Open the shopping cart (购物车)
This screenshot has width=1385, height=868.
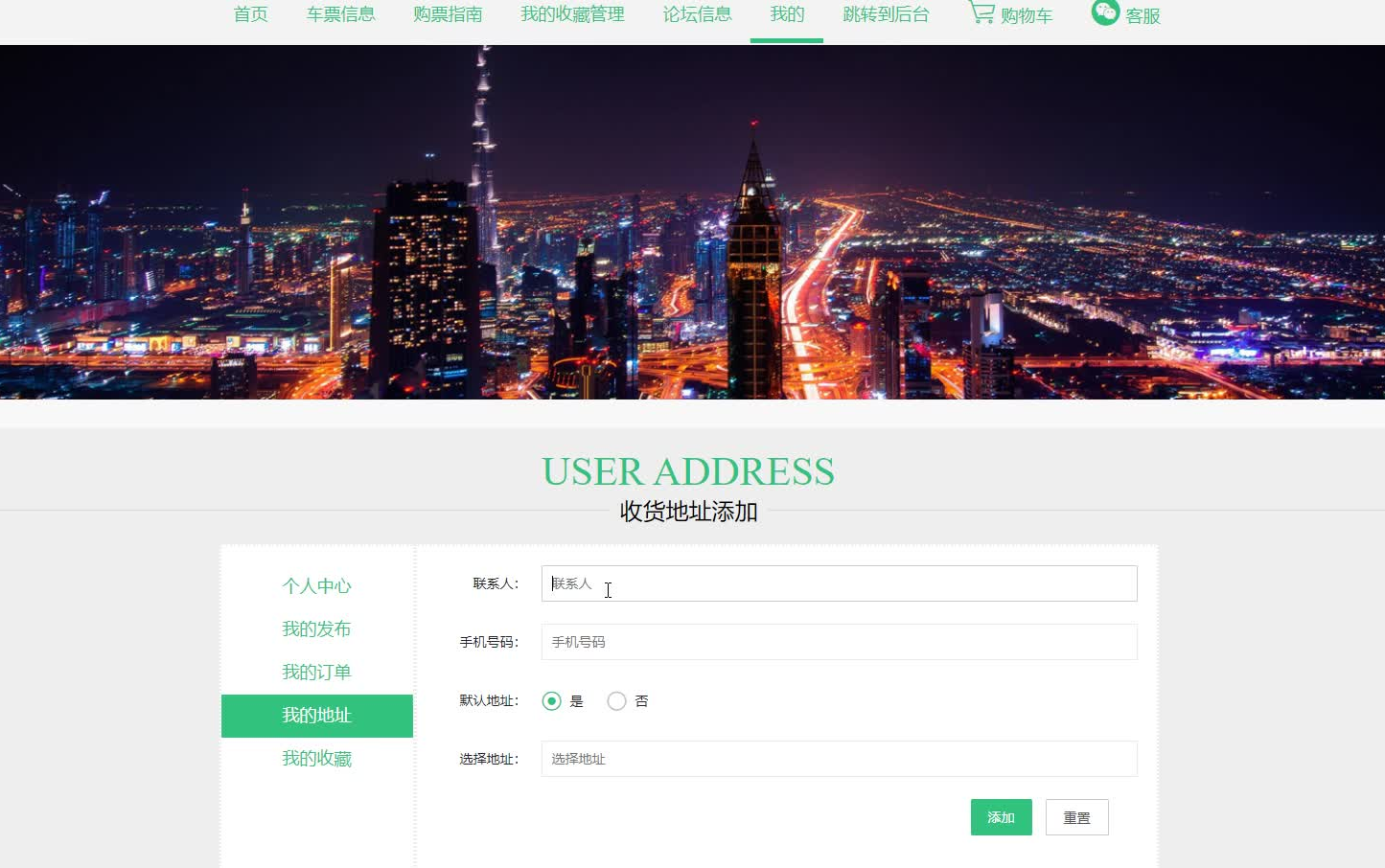[x=1009, y=13]
